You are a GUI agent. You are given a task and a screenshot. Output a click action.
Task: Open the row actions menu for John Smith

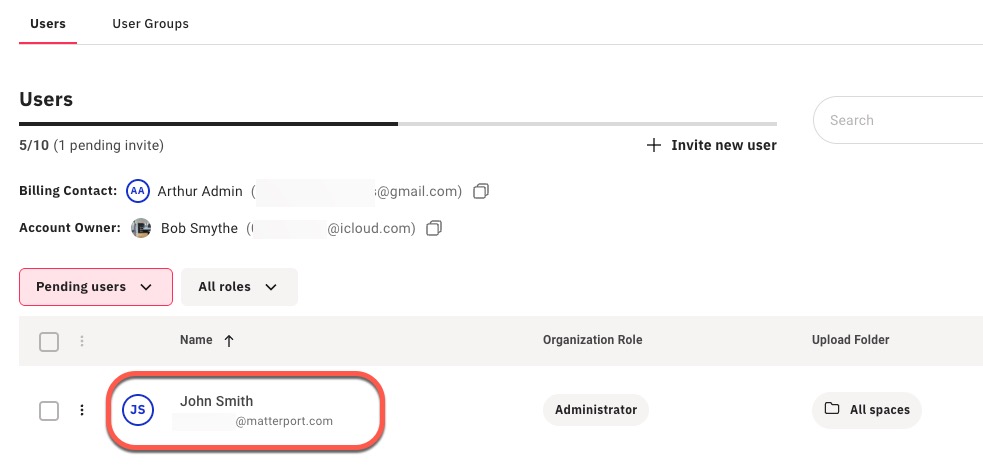pyautogui.click(x=82, y=410)
